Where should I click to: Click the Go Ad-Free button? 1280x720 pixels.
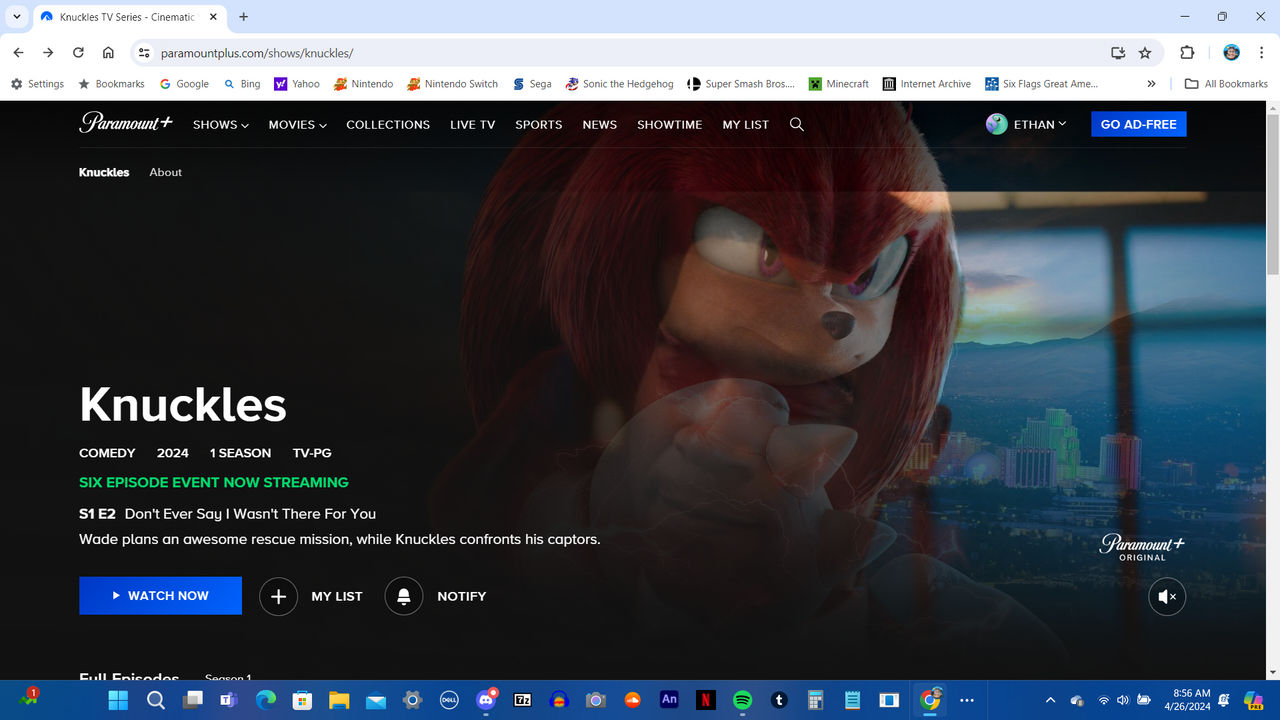pos(1139,124)
